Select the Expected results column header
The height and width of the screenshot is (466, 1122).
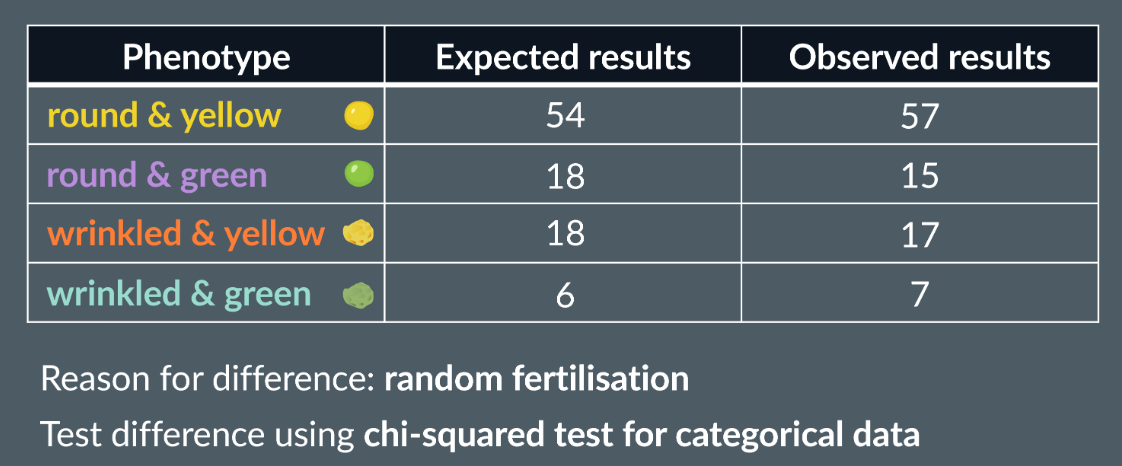(563, 57)
